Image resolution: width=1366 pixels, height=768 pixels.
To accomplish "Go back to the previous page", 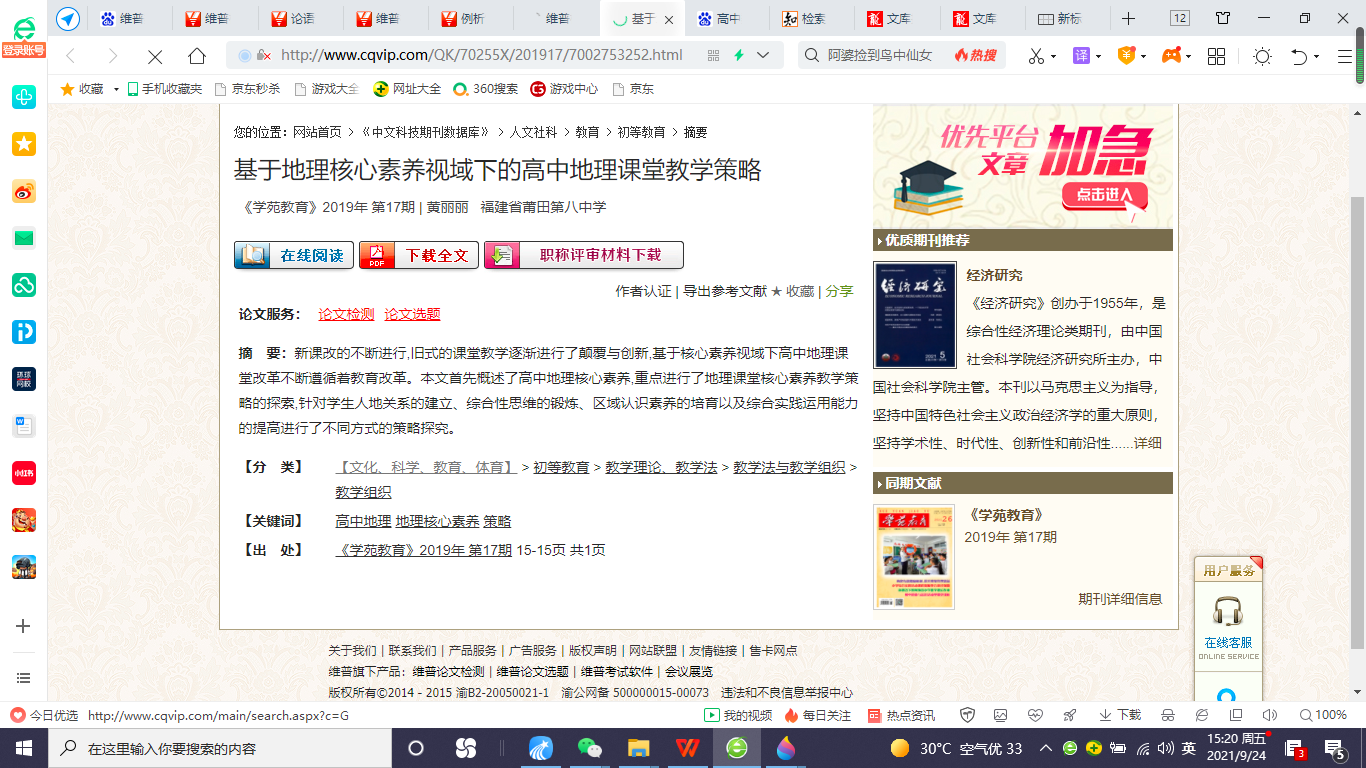I will [x=70, y=56].
